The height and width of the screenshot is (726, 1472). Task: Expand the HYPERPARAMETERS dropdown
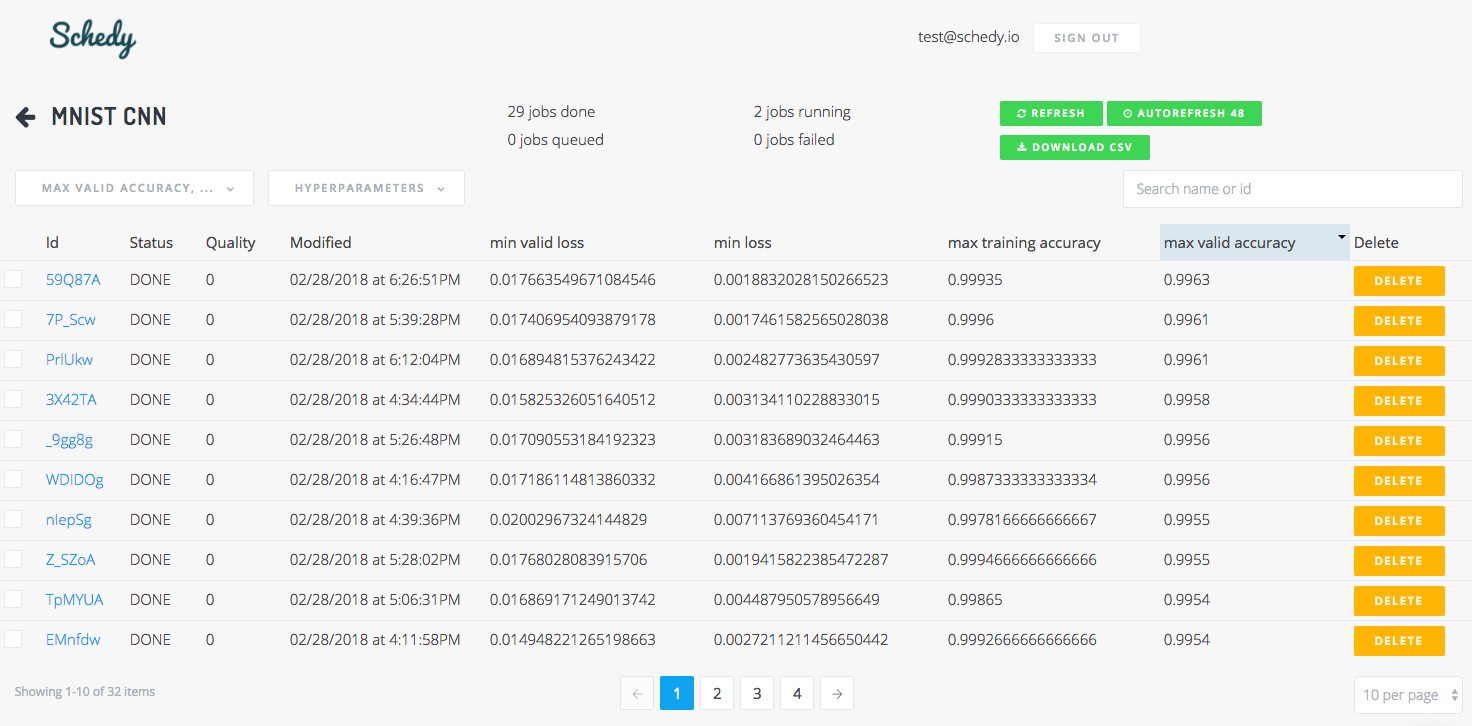tap(366, 187)
